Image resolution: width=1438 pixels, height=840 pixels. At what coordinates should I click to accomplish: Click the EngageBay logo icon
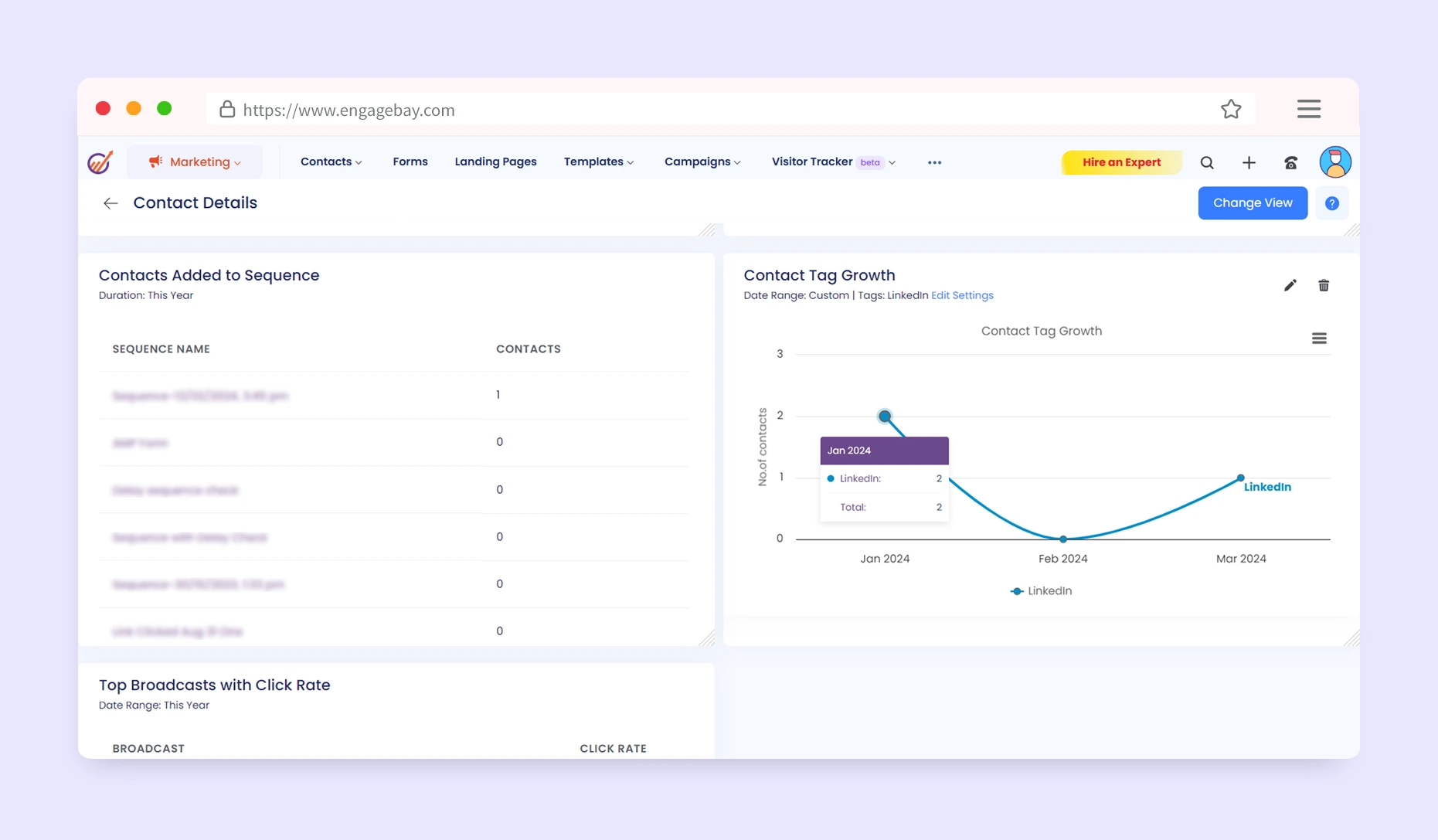click(x=100, y=162)
